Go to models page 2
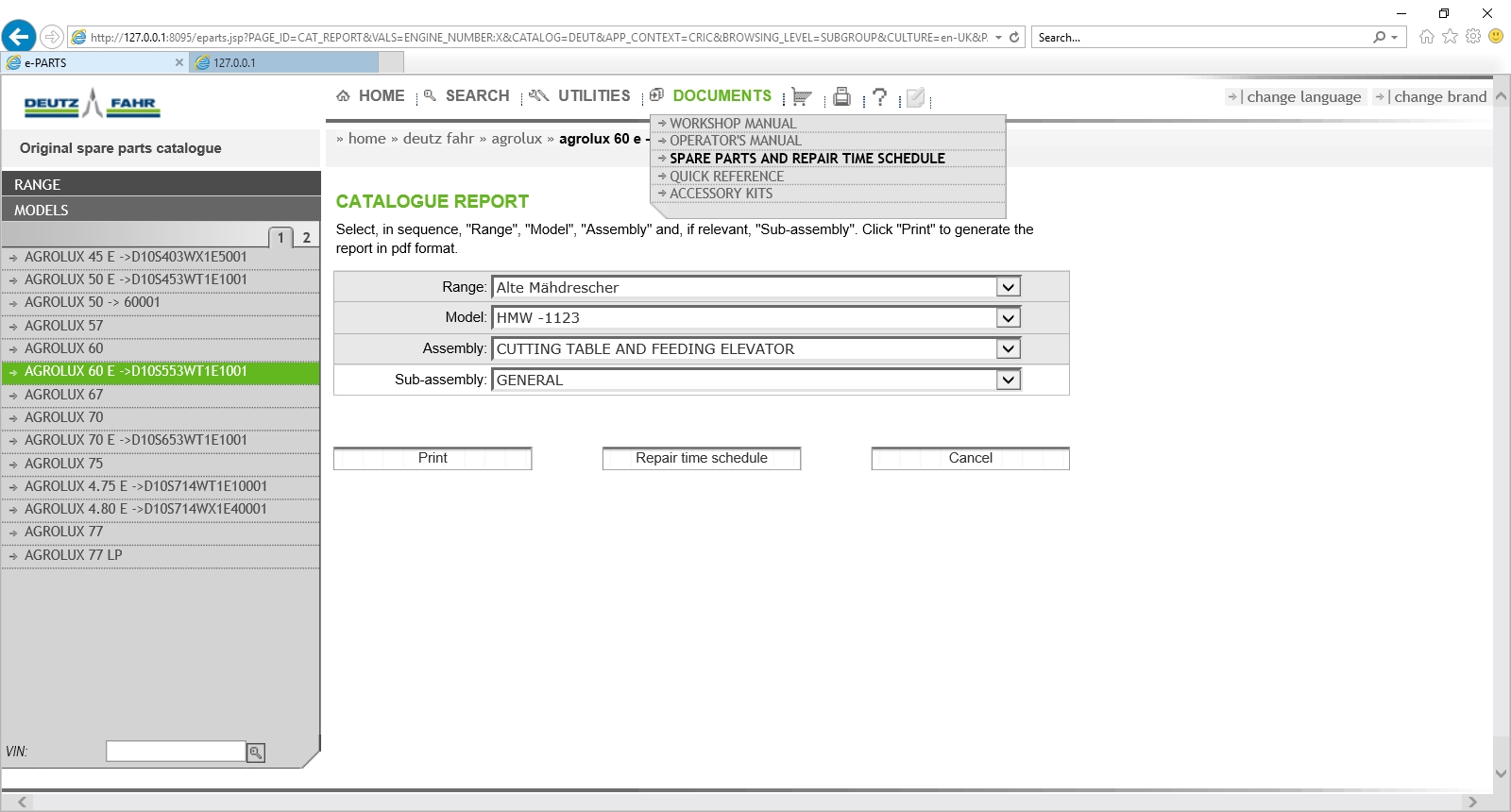 point(306,238)
